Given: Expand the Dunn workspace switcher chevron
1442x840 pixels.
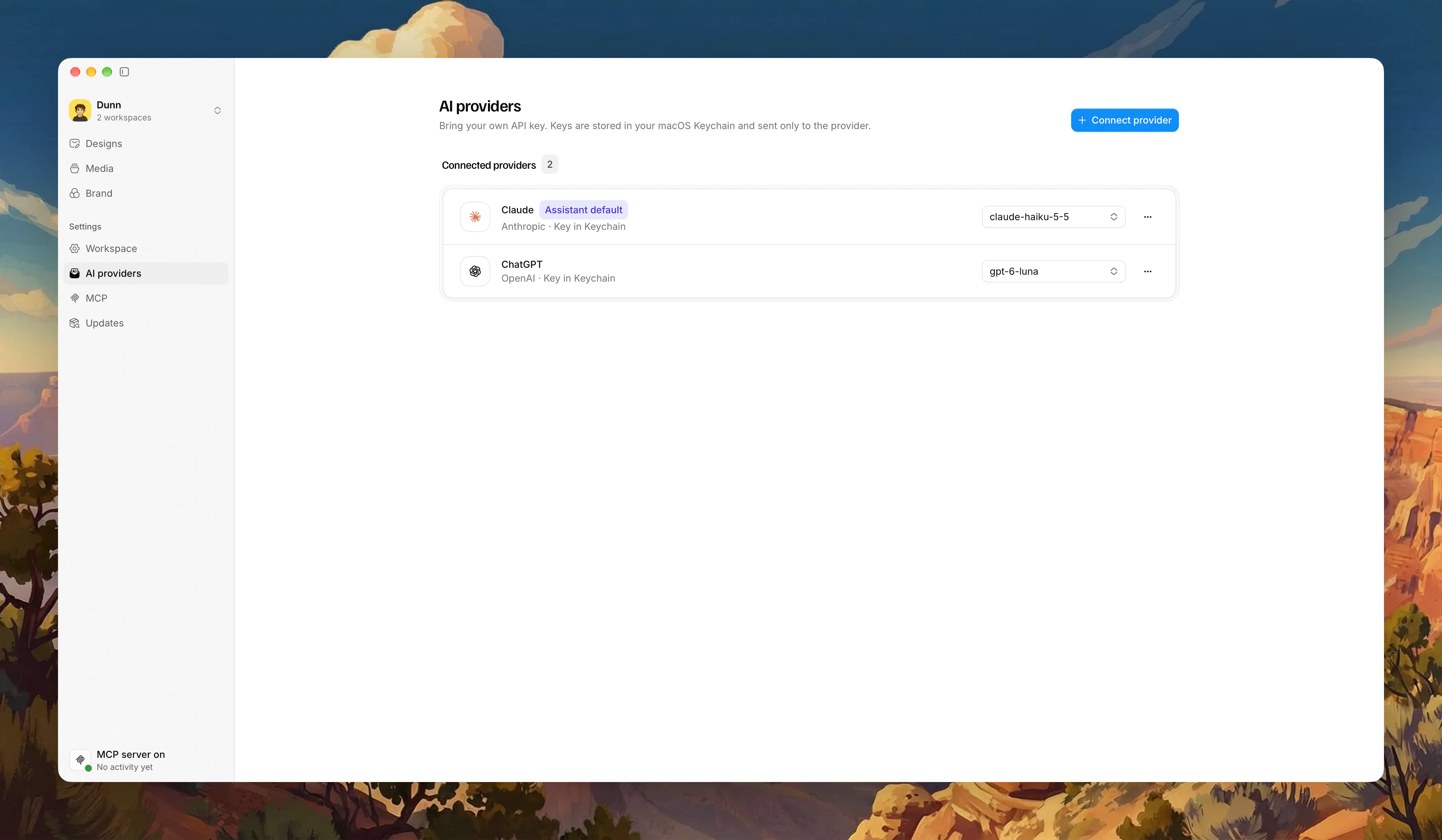Looking at the screenshot, I should click(218, 110).
